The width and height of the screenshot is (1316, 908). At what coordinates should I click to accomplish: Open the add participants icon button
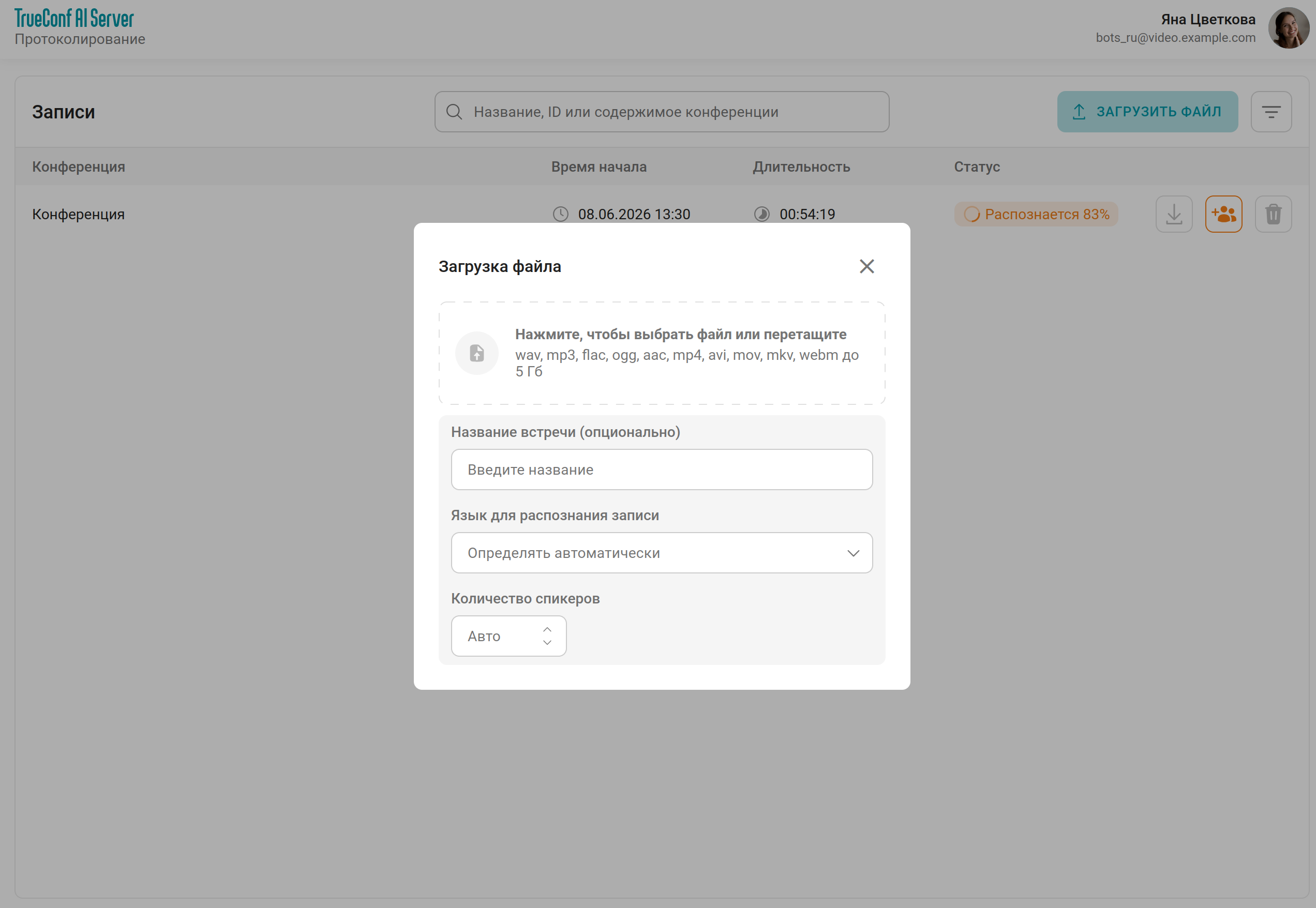(1223, 215)
